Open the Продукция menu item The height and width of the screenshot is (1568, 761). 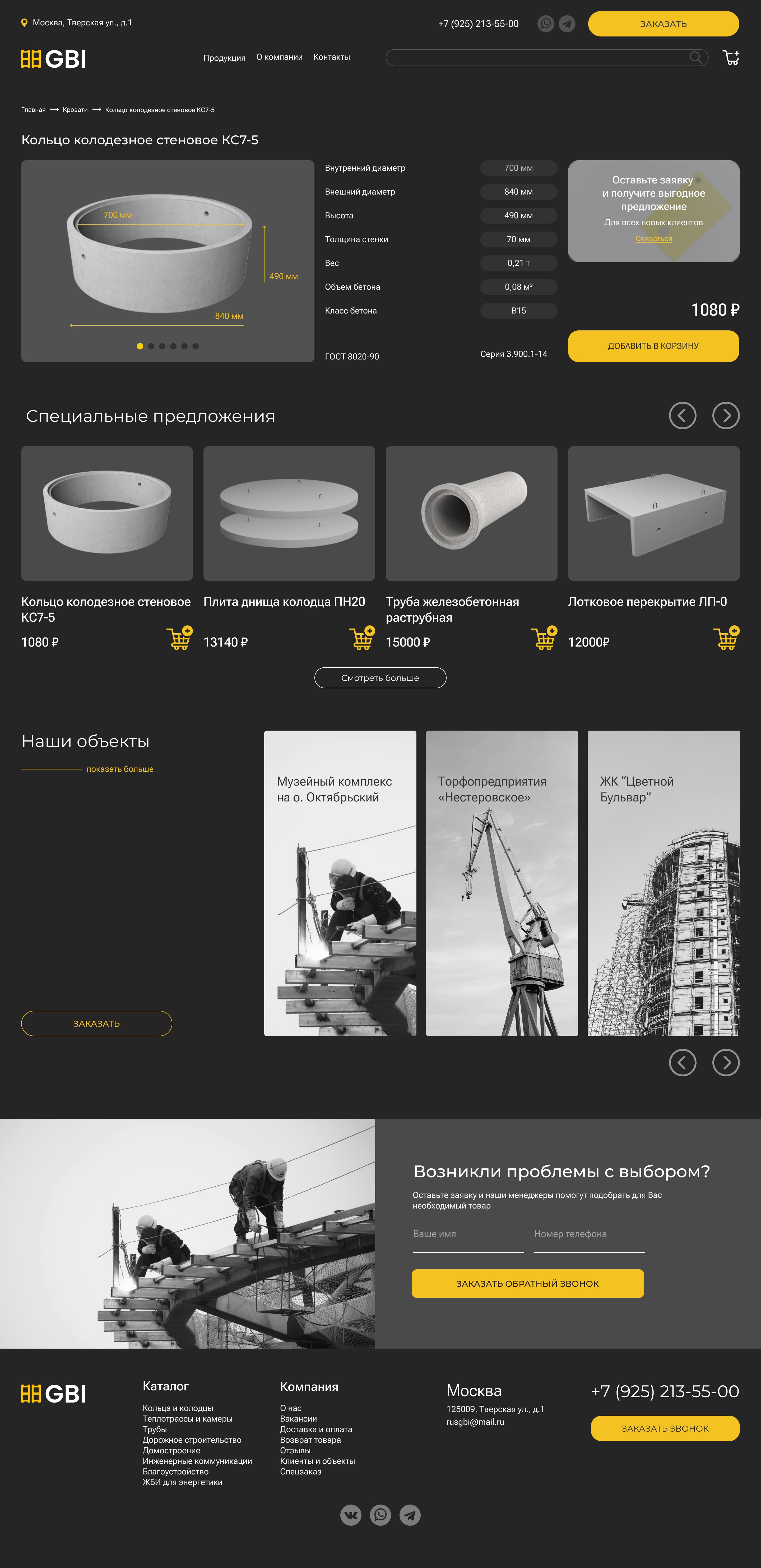coord(224,58)
